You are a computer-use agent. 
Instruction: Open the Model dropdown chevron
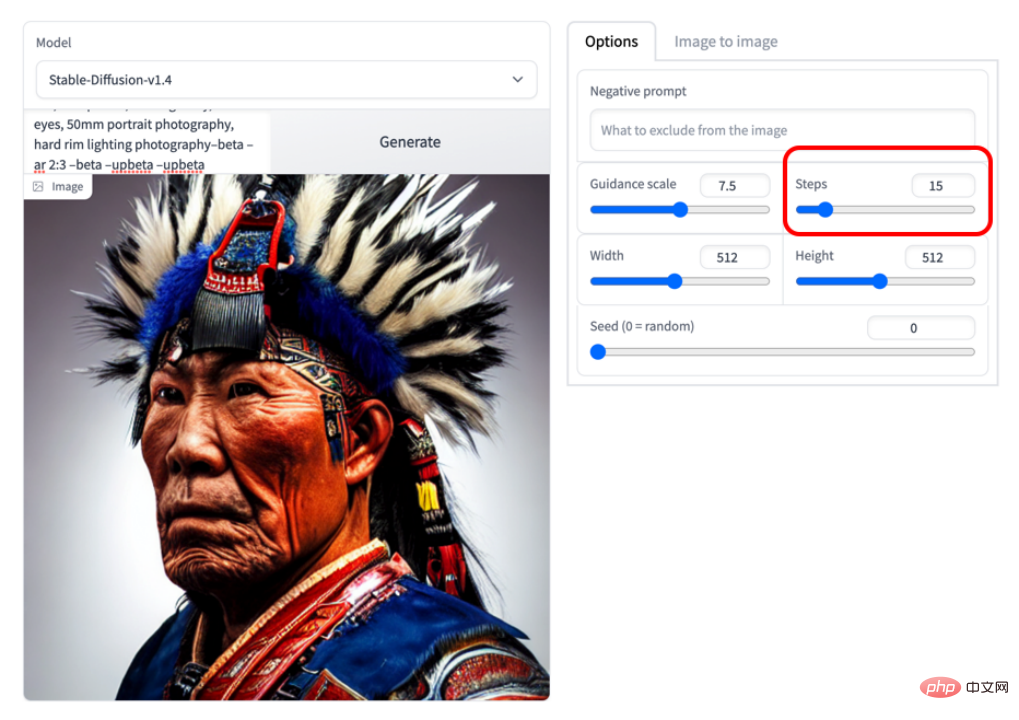pos(517,79)
